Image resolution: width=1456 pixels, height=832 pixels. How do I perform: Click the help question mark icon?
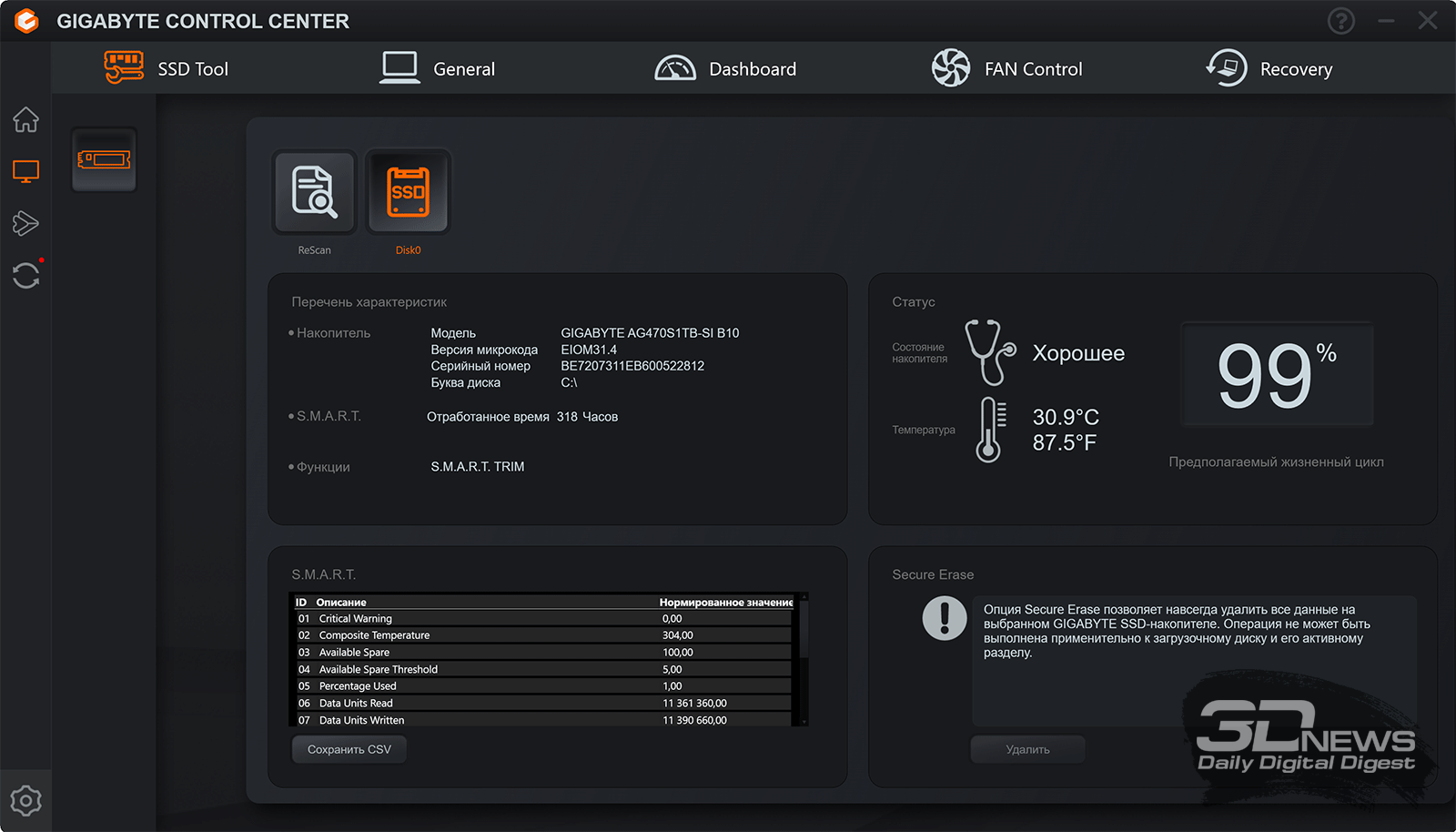click(1340, 20)
